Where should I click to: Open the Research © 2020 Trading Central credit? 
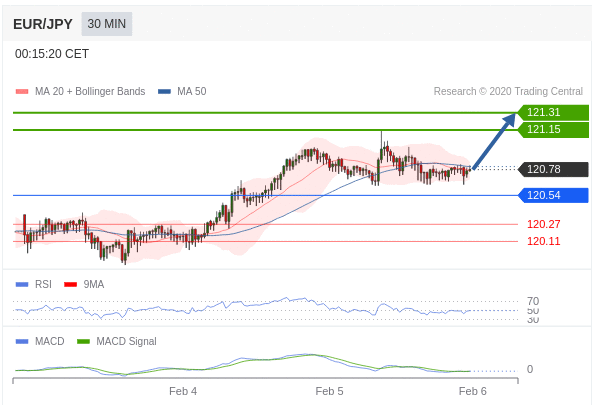508,92
